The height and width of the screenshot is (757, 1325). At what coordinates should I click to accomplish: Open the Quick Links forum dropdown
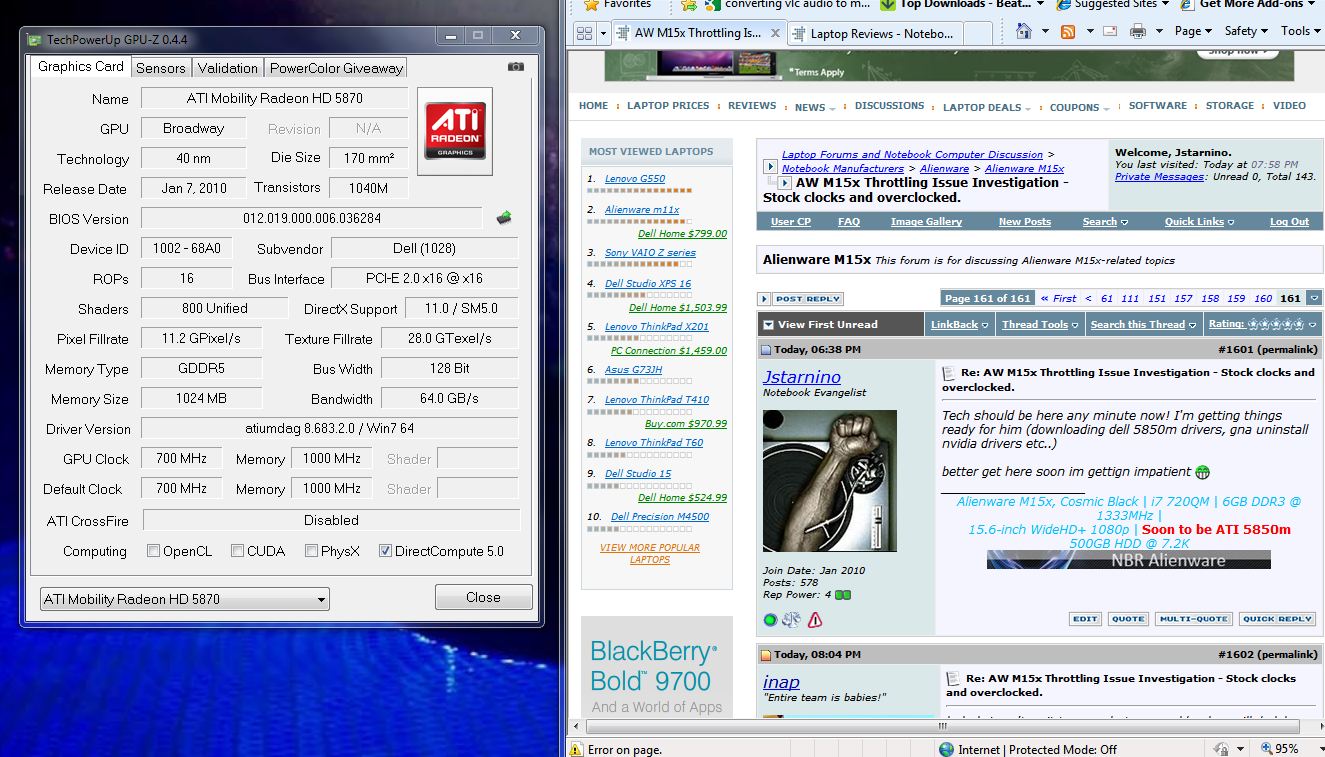(1199, 222)
